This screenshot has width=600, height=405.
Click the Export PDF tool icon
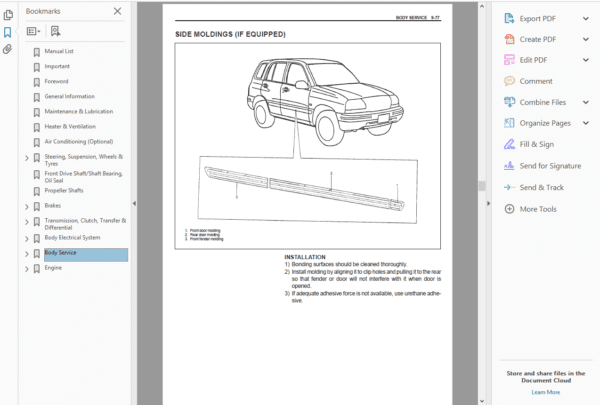coord(509,18)
